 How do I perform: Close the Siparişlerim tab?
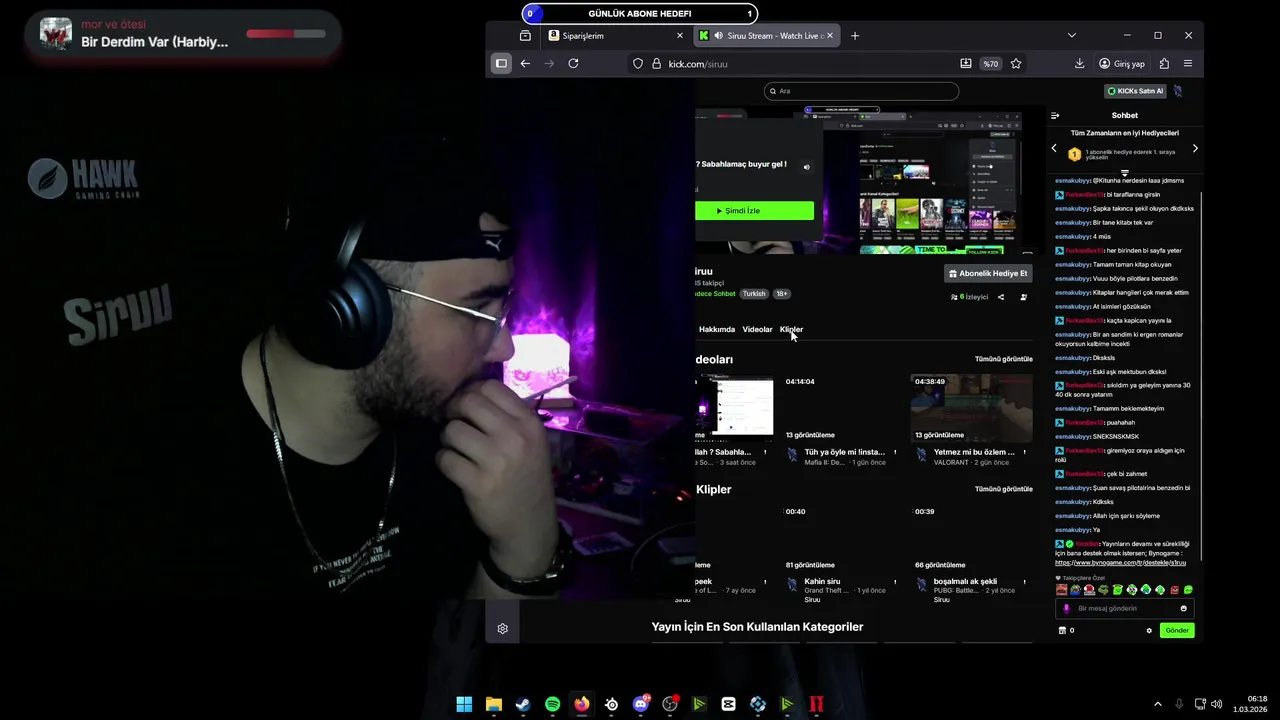pyautogui.click(x=680, y=36)
